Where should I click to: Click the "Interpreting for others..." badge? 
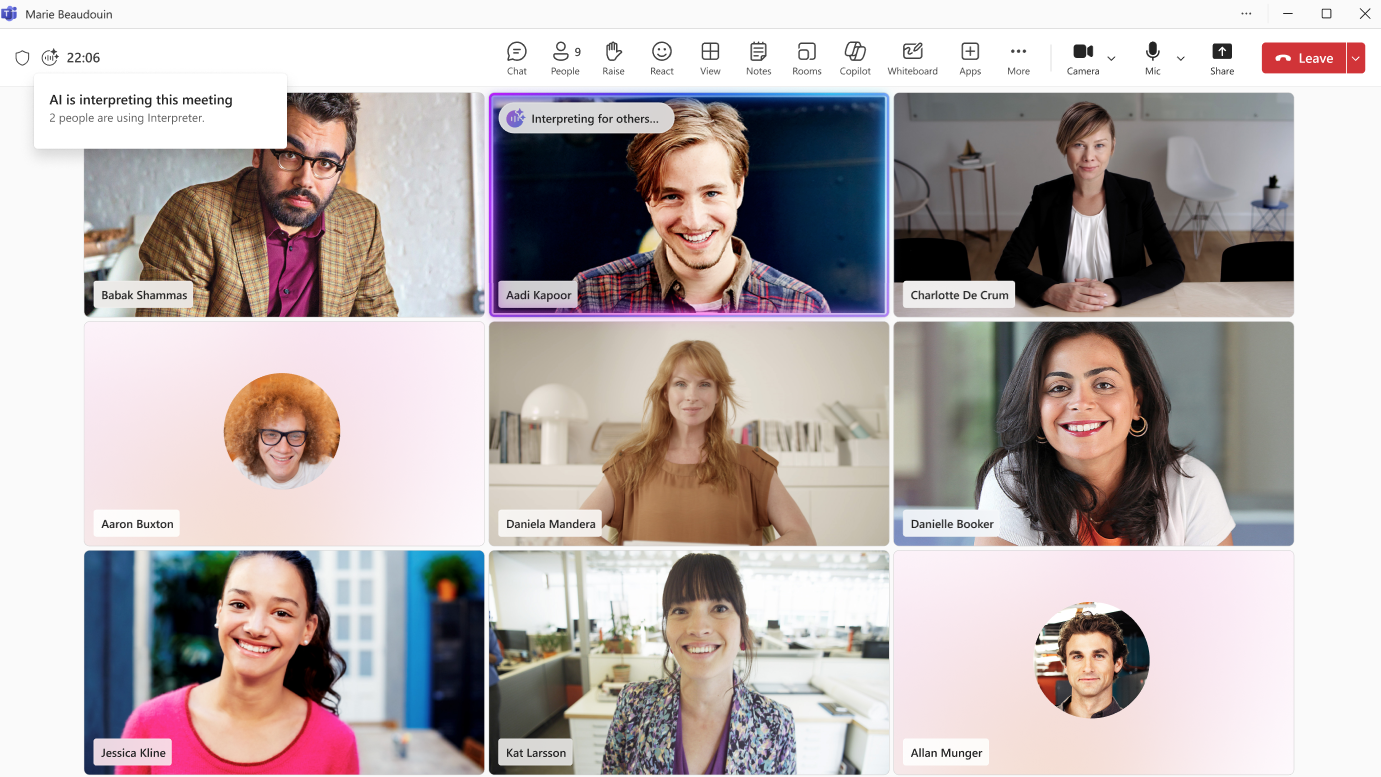pos(586,118)
